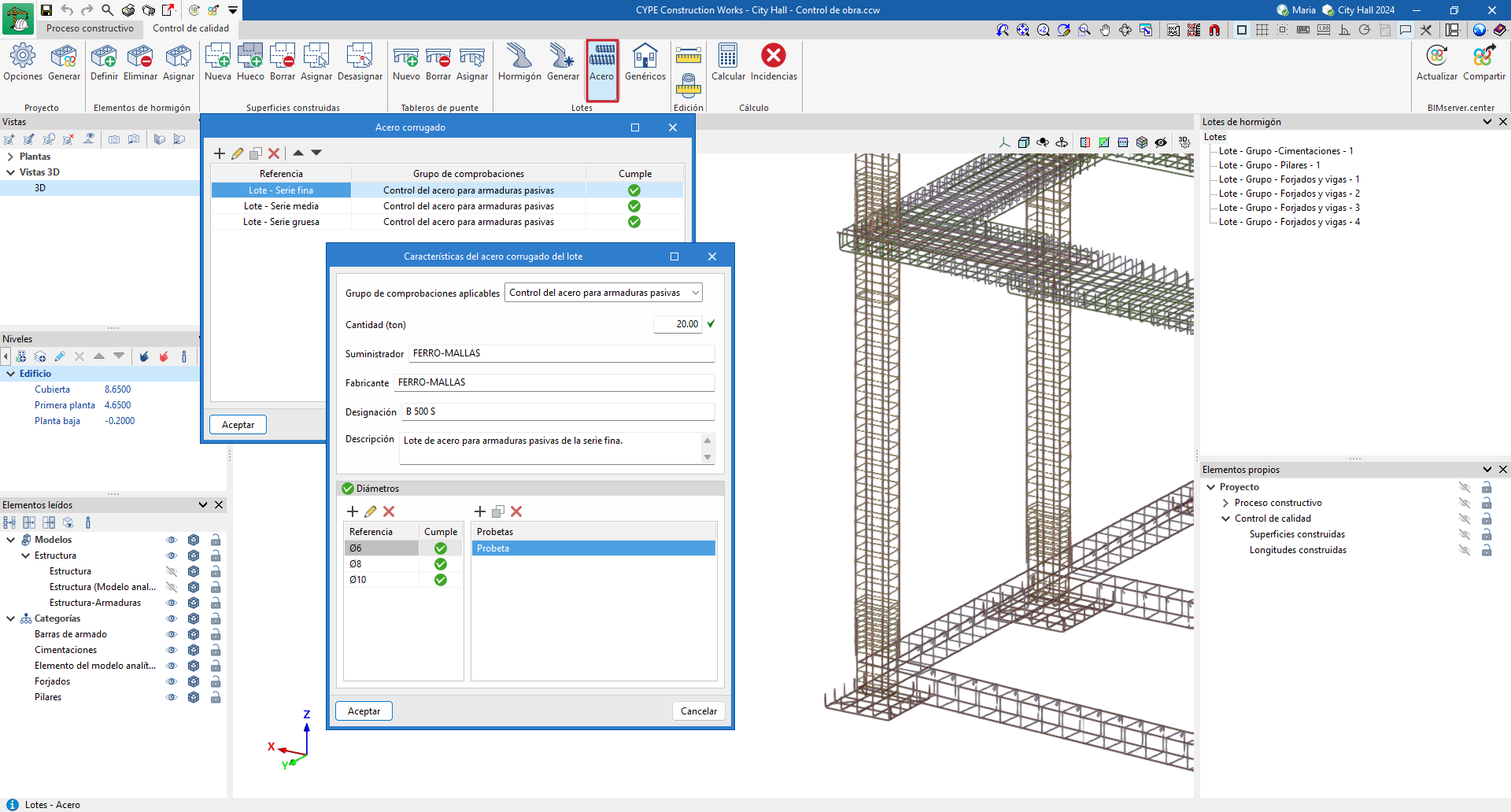This screenshot has width=1511, height=812.
Task: Toggle visibility of Cimentaciones category
Action: tap(172, 650)
